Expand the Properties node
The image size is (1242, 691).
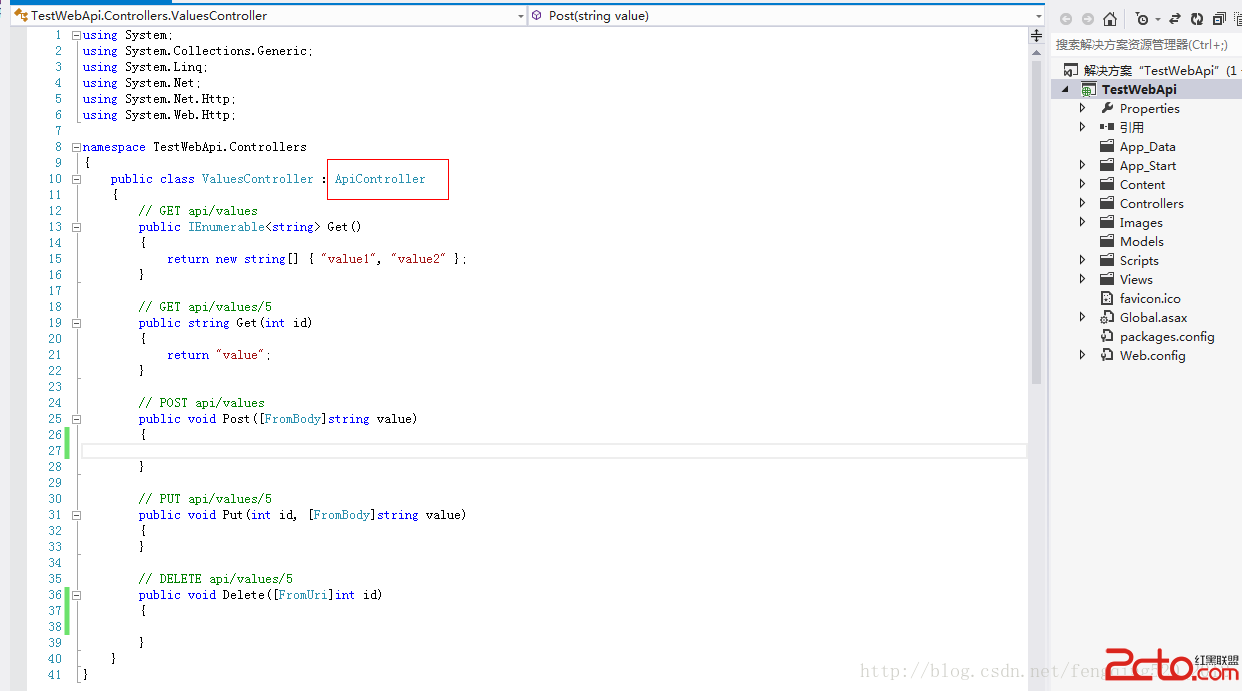coord(1083,108)
